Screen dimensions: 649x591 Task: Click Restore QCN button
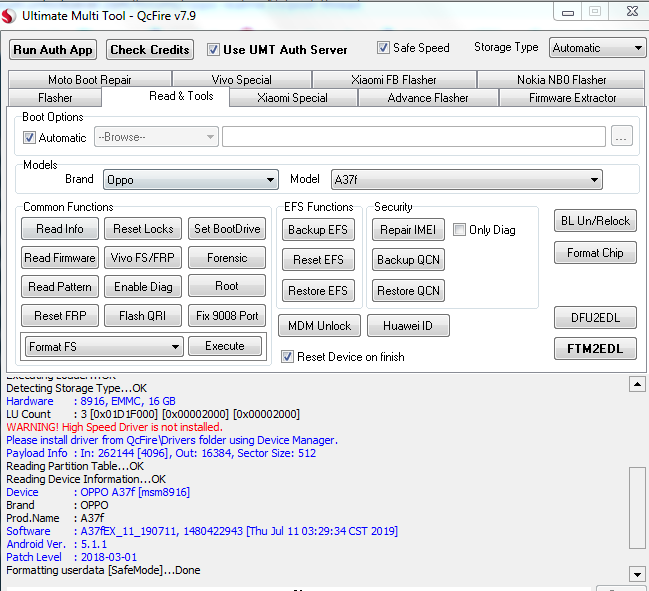(x=409, y=291)
